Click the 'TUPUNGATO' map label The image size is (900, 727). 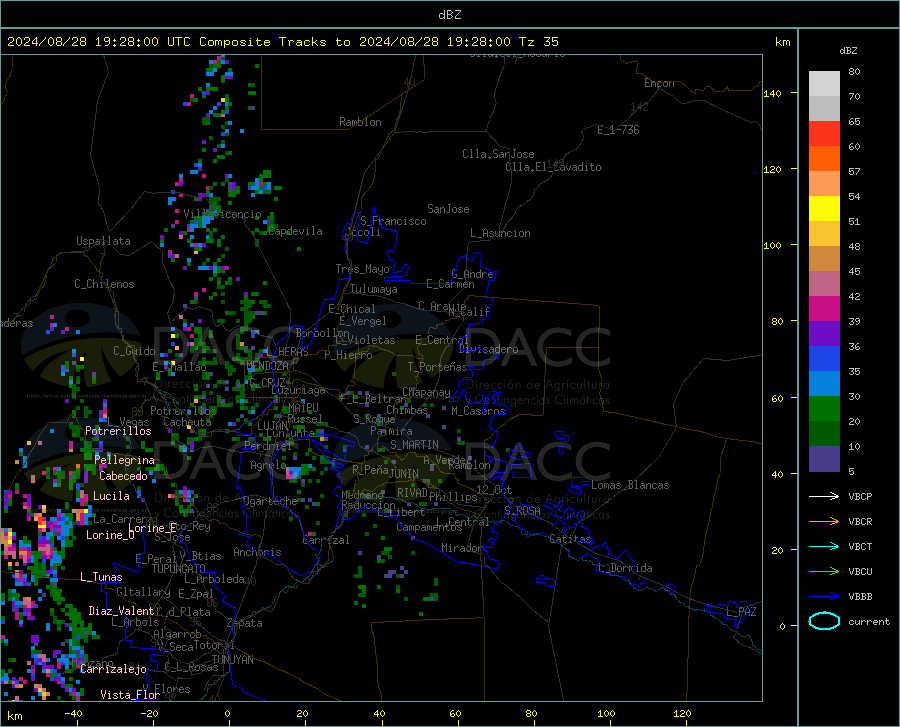(179, 569)
